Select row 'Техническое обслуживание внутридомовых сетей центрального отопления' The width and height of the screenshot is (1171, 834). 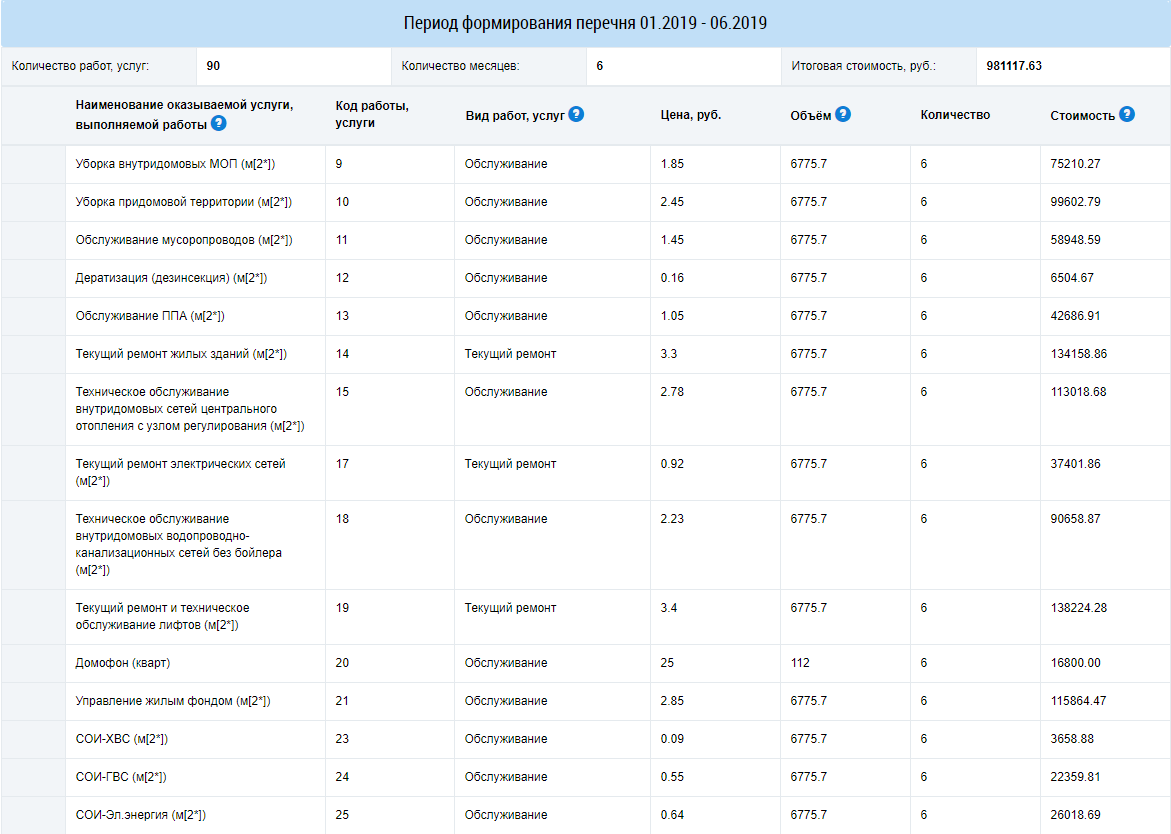pyautogui.click(x=586, y=409)
